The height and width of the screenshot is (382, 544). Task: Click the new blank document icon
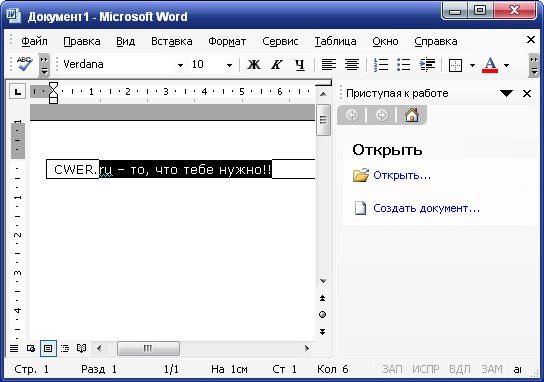360,208
